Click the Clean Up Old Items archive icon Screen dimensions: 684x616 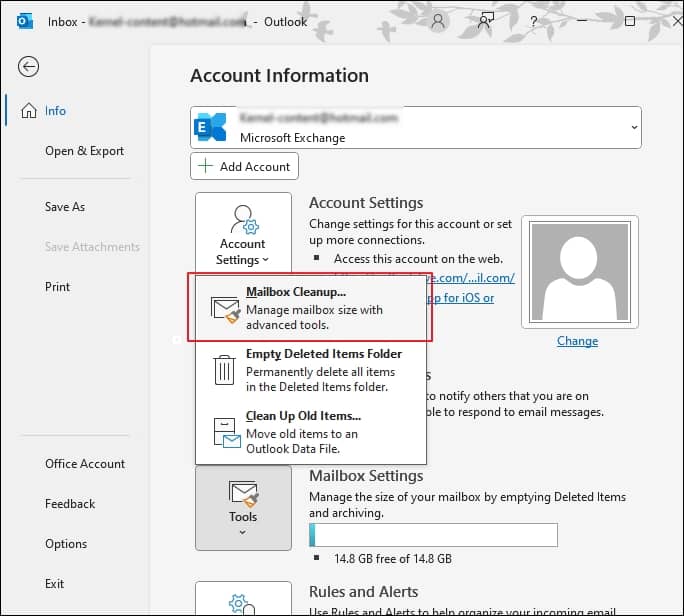point(227,433)
